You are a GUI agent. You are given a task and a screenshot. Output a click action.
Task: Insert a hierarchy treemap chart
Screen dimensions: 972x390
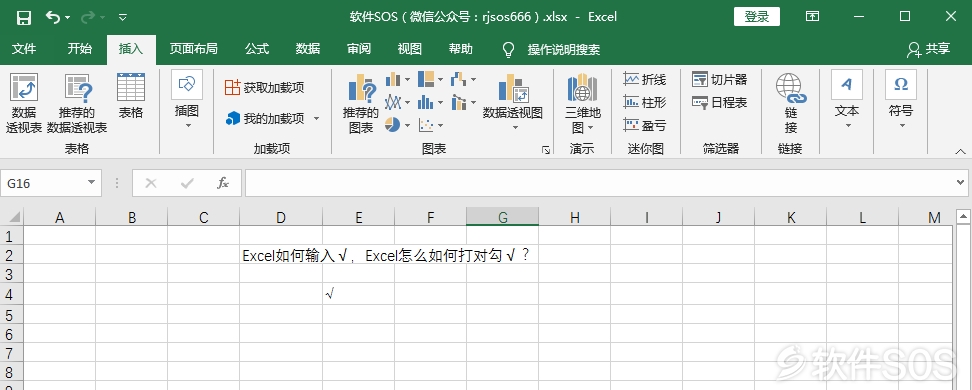tap(430, 79)
